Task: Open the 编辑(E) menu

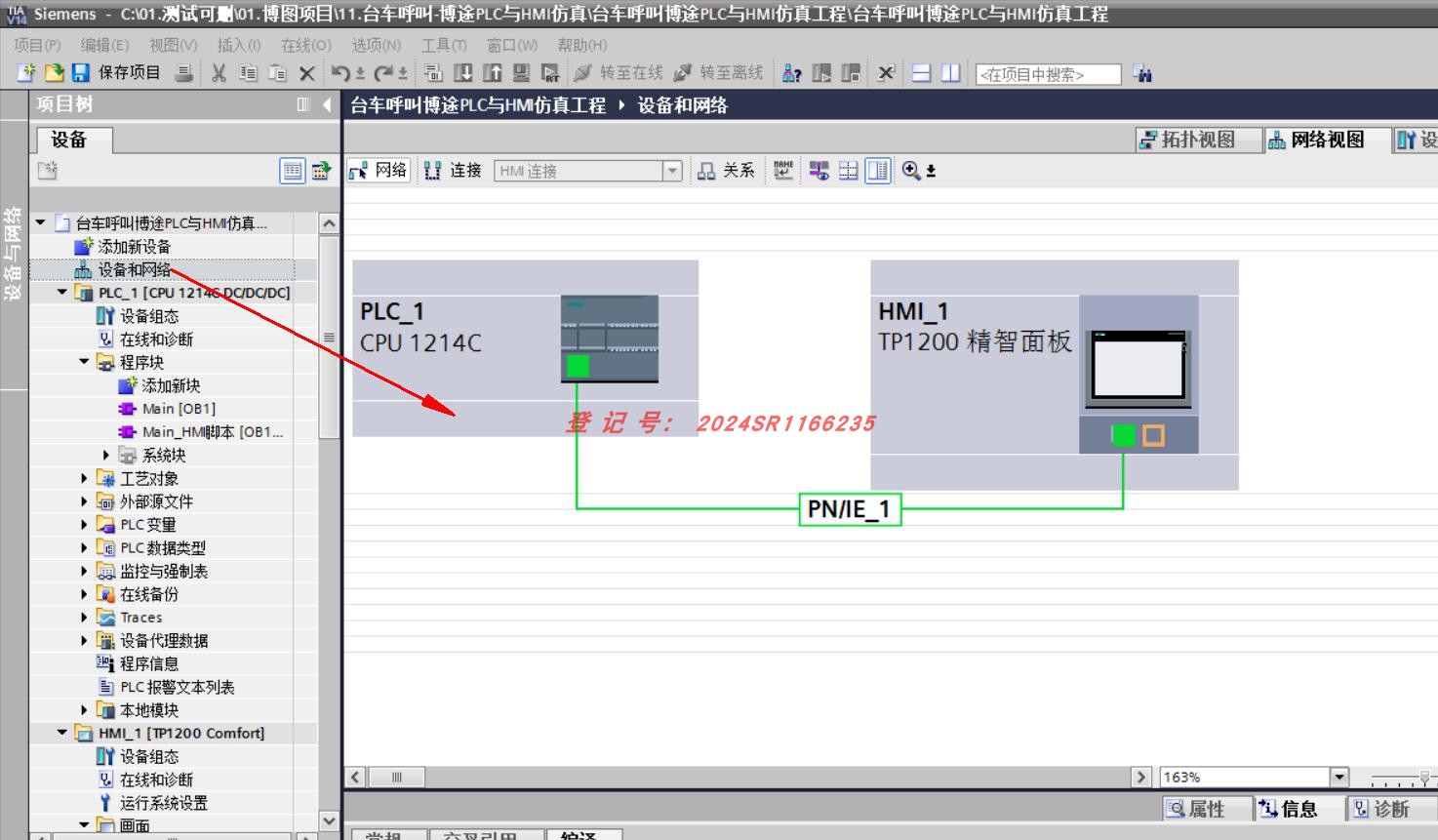Action: (104, 45)
